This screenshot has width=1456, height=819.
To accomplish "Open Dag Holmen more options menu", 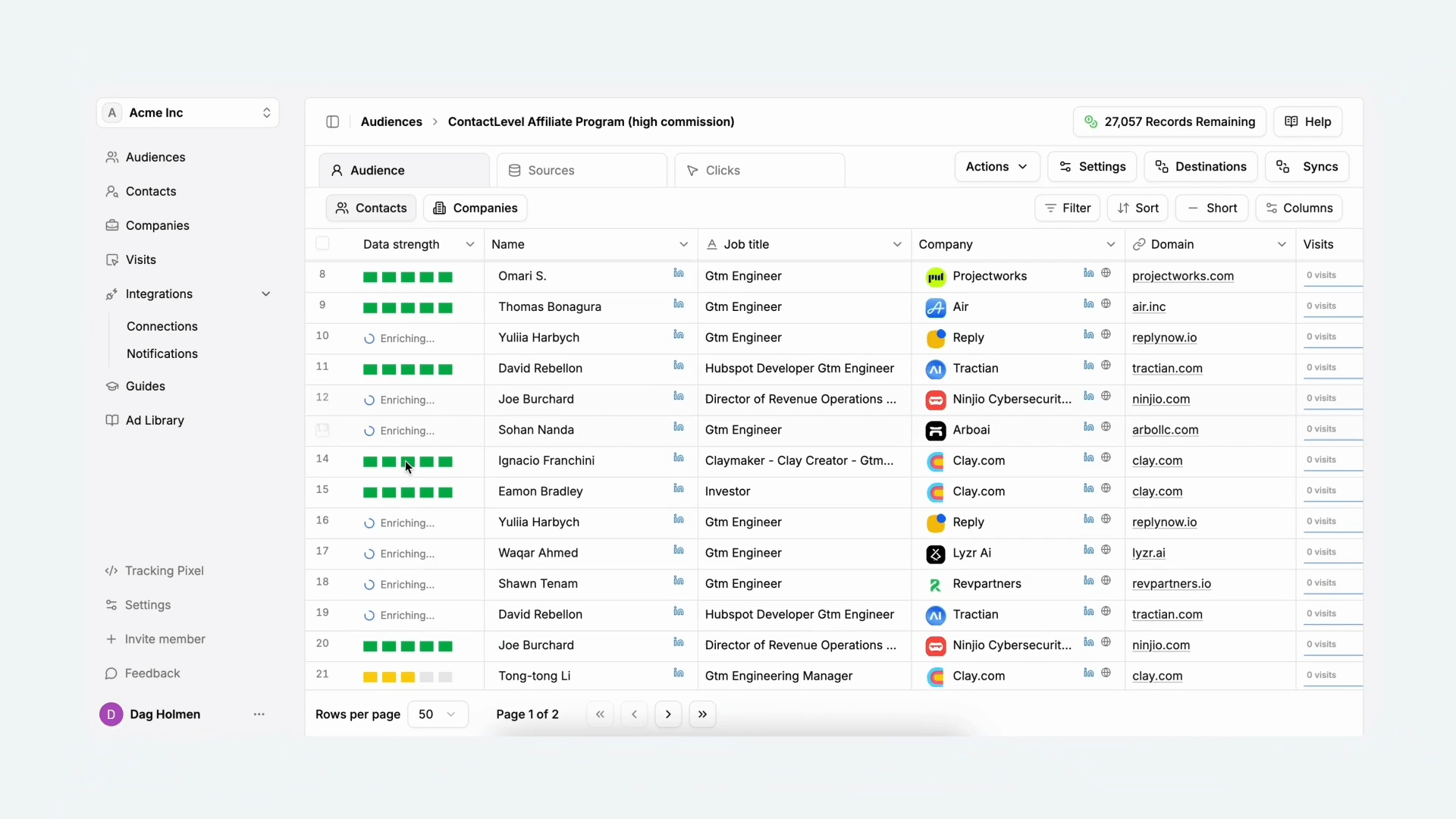I will (x=259, y=714).
